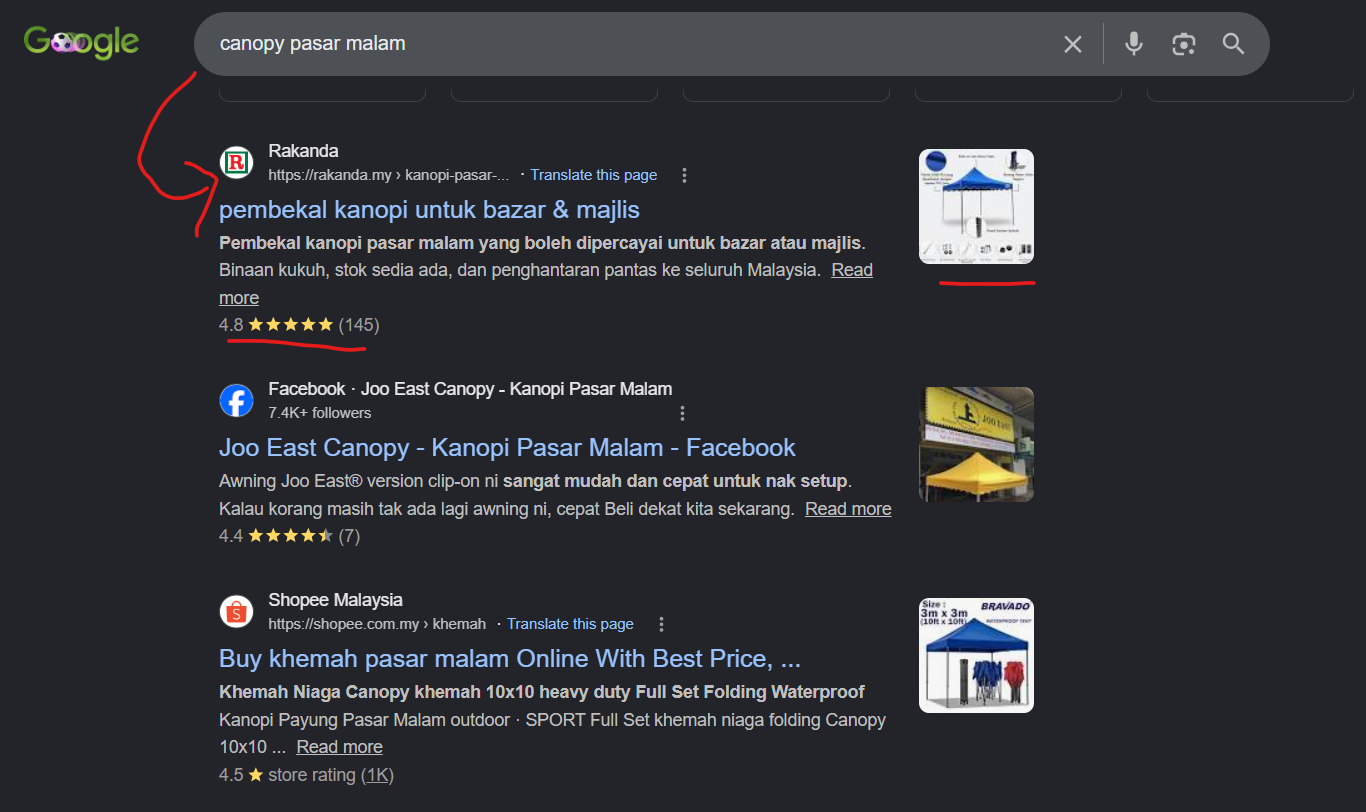Image resolution: width=1366 pixels, height=812 pixels.
Task: Click Read more in Shopee snippet
Action: [x=339, y=747]
